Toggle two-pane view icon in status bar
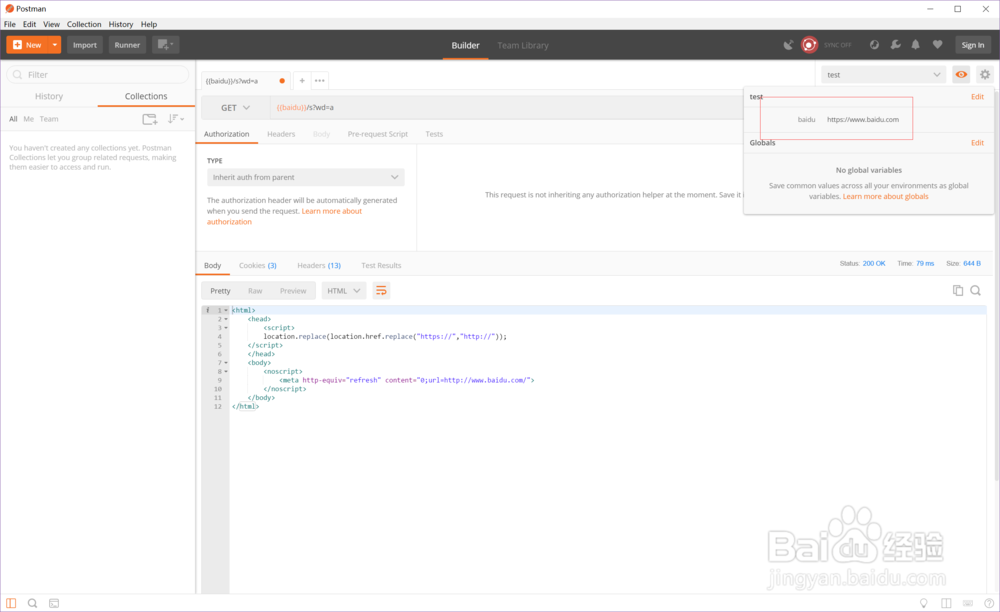The width and height of the screenshot is (1000, 612). 946,603
